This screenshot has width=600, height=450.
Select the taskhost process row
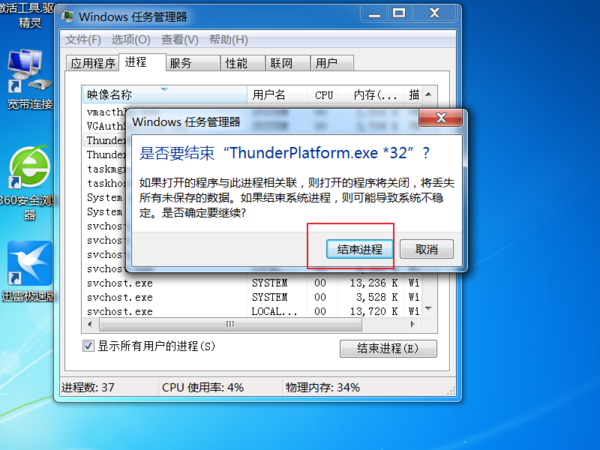coord(105,183)
